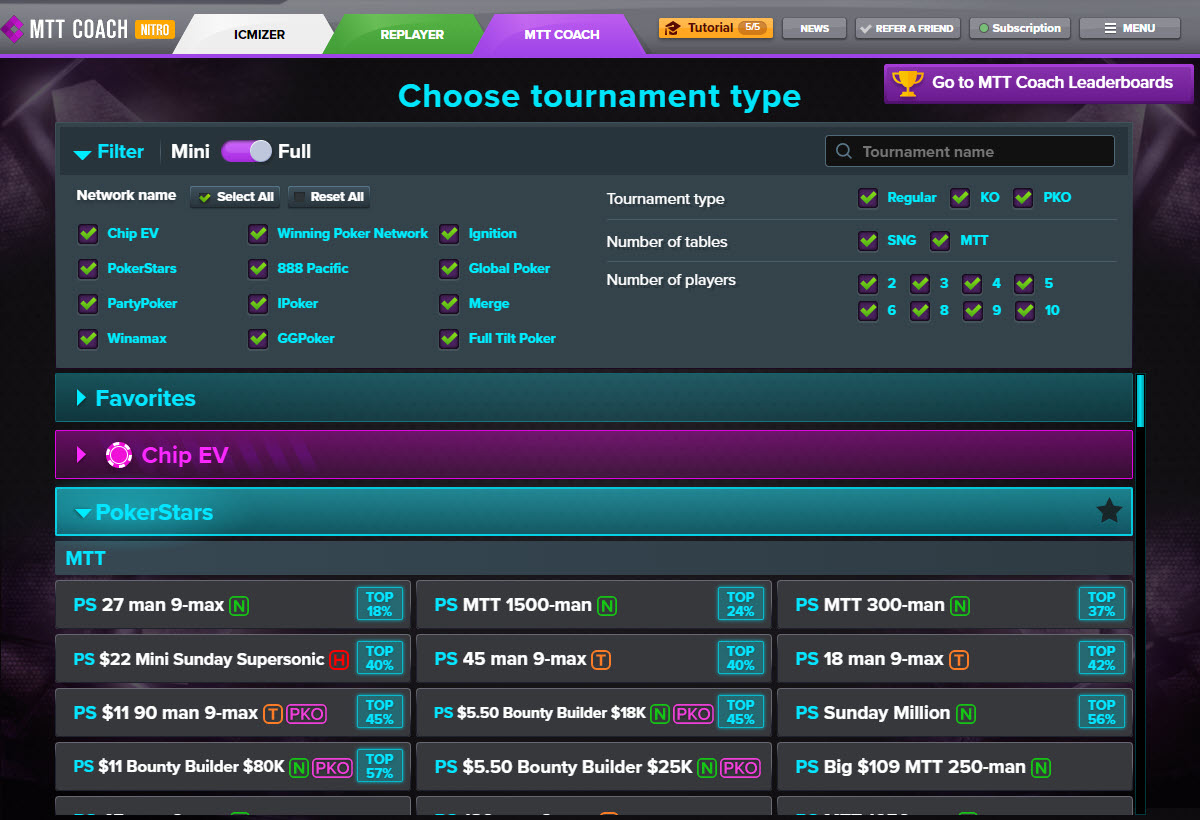Collapse the Filter panel
The height and width of the screenshot is (820, 1200).
click(x=109, y=152)
